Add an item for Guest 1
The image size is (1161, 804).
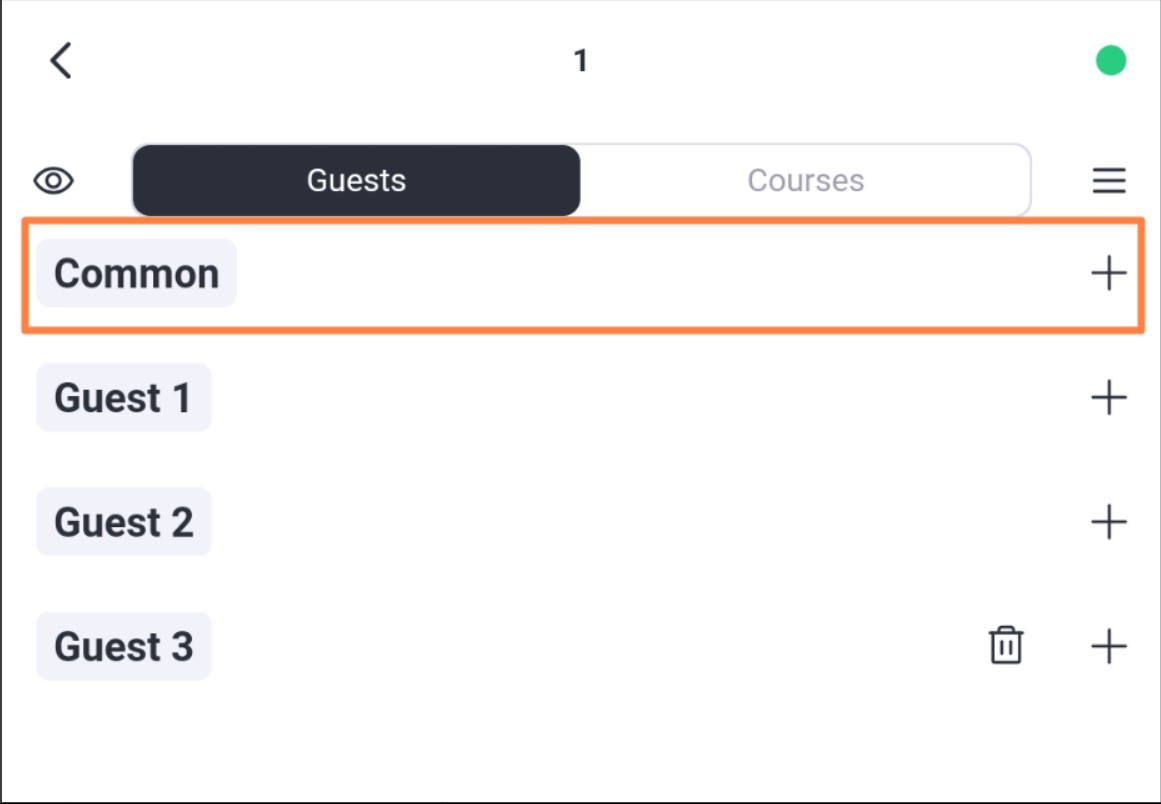point(1108,398)
